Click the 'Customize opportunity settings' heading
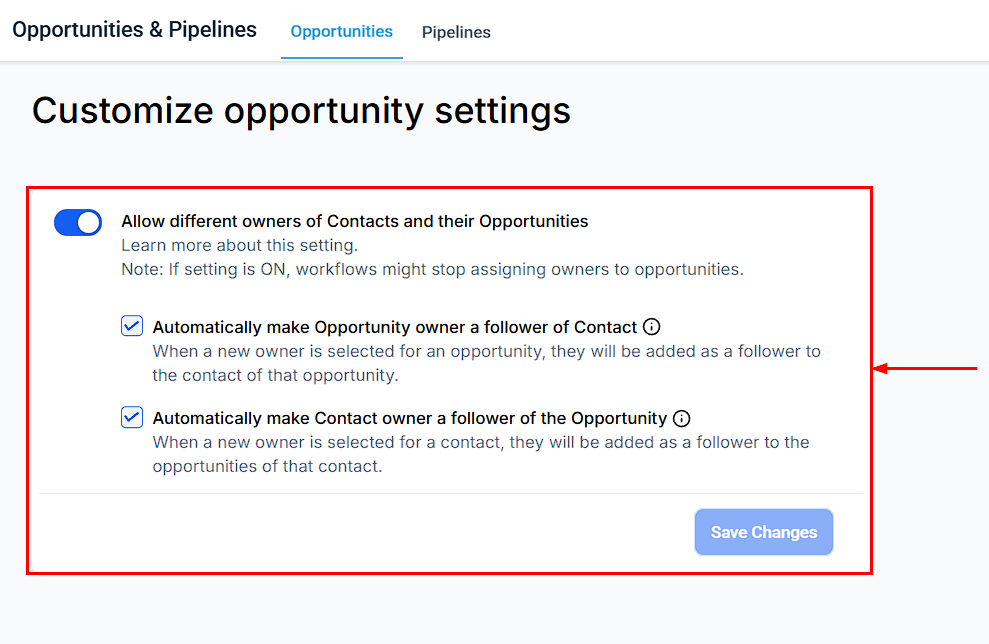989x644 pixels. (301, 110)
